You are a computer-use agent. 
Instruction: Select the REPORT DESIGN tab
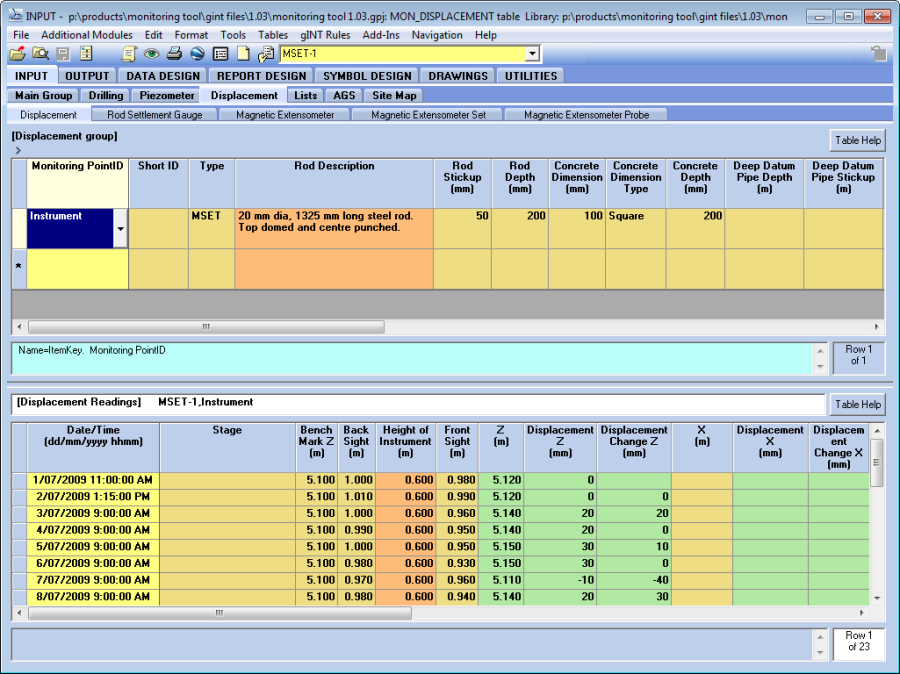coord(262,75)
